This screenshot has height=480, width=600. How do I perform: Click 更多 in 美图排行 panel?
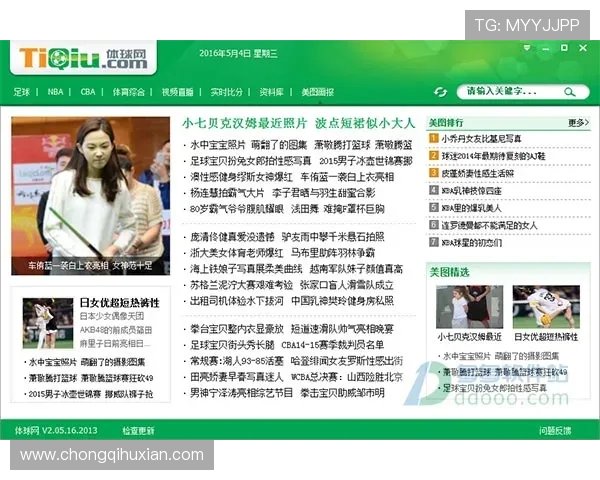click(578, 123)
